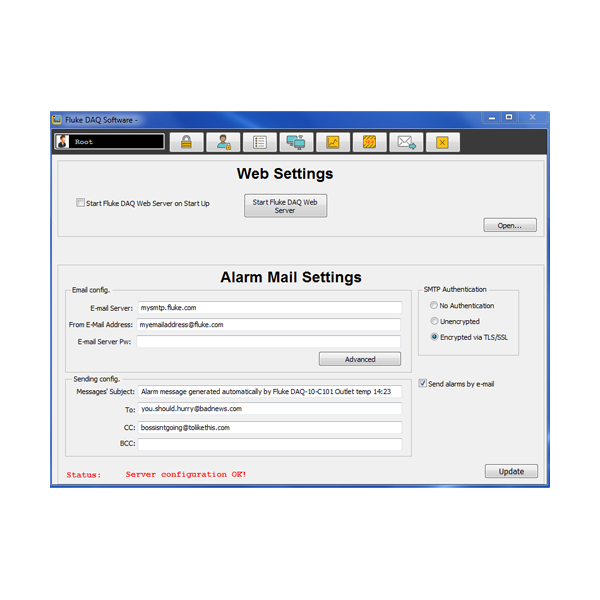Screen dimensions: 600x600
Task: Maximize the Fluke DAQ Software window
Action: (x=509, y=117)
